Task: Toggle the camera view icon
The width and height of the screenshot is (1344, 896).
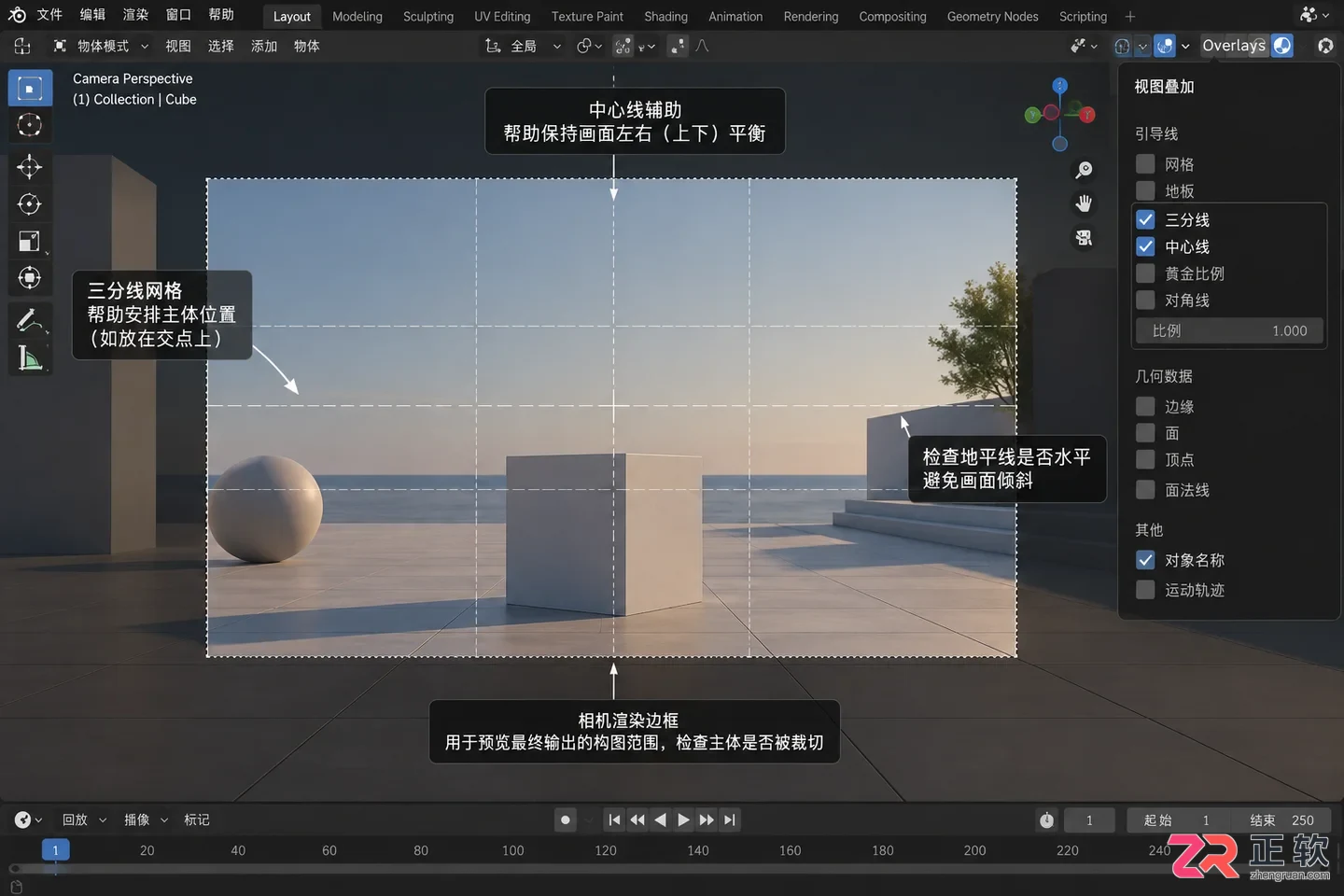Action: pos(1084,238)
